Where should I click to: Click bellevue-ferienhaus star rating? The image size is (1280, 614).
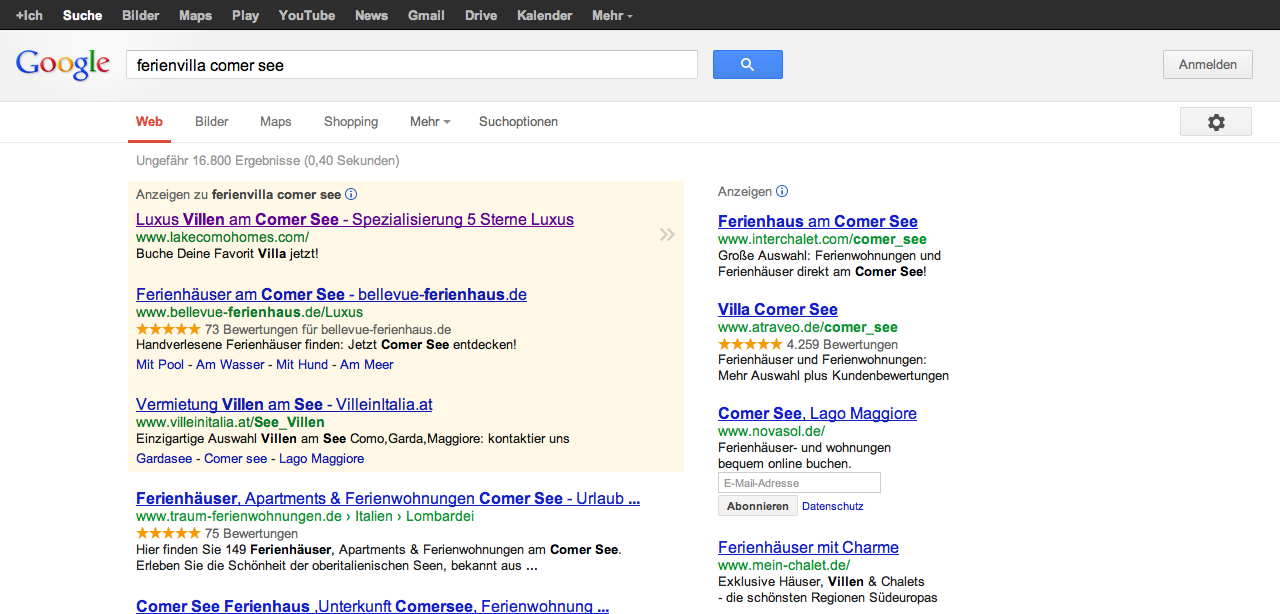(x=168, y=329)
